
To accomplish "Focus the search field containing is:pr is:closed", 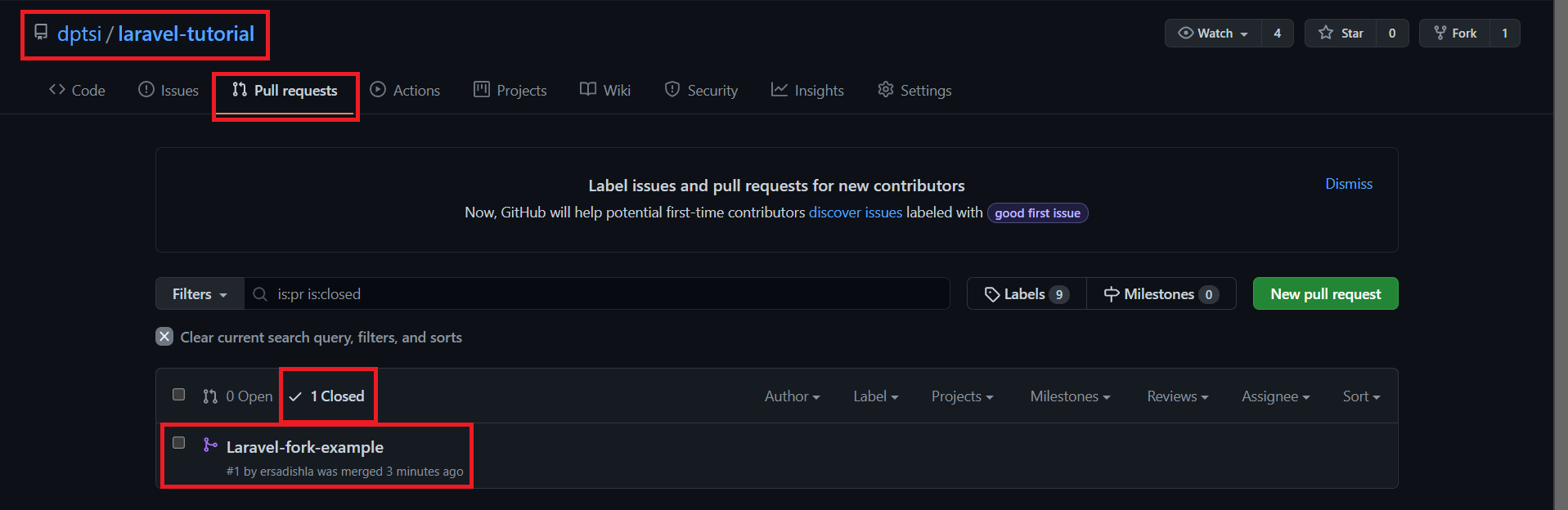I will pos(597,294).
